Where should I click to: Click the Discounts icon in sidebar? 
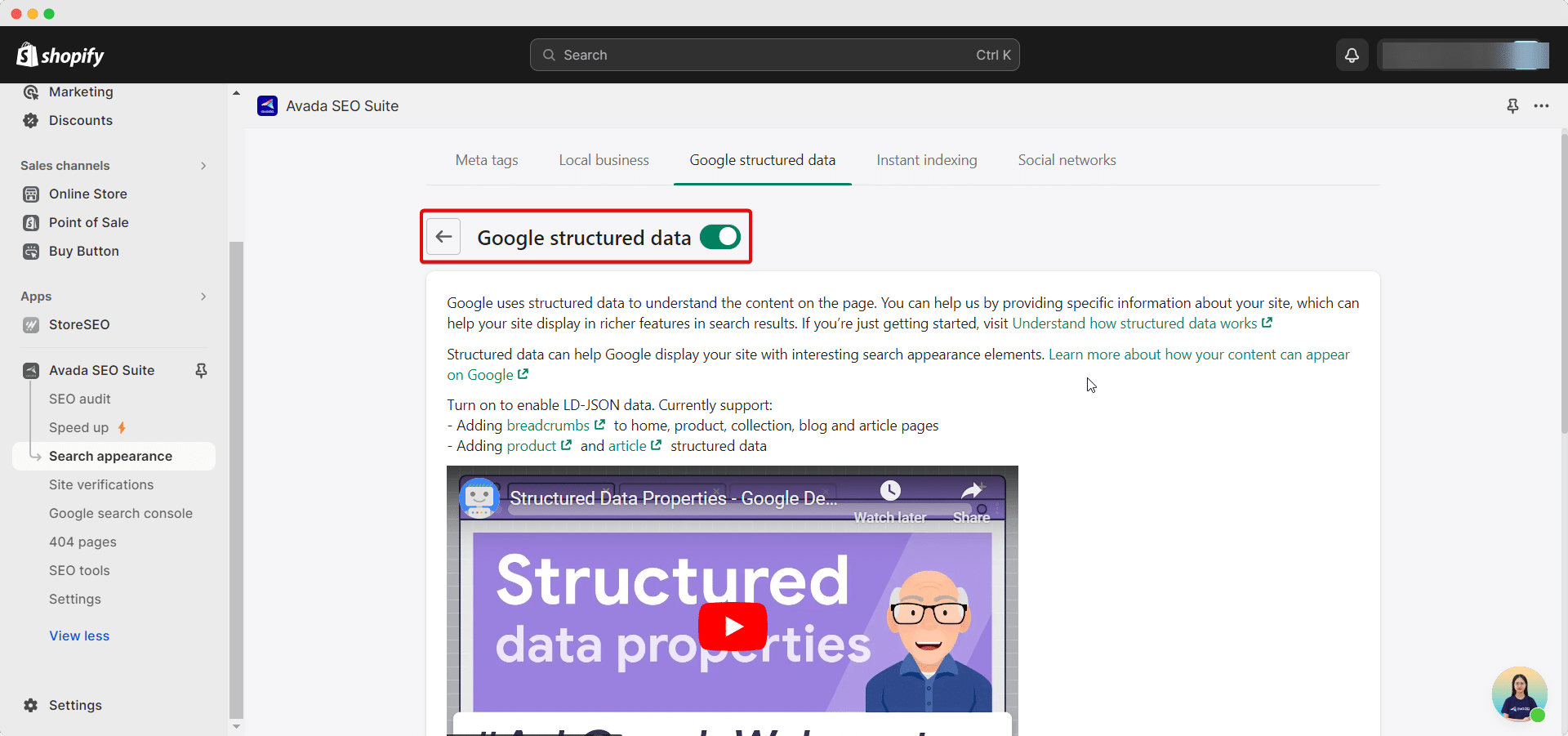tap(31, 120)
